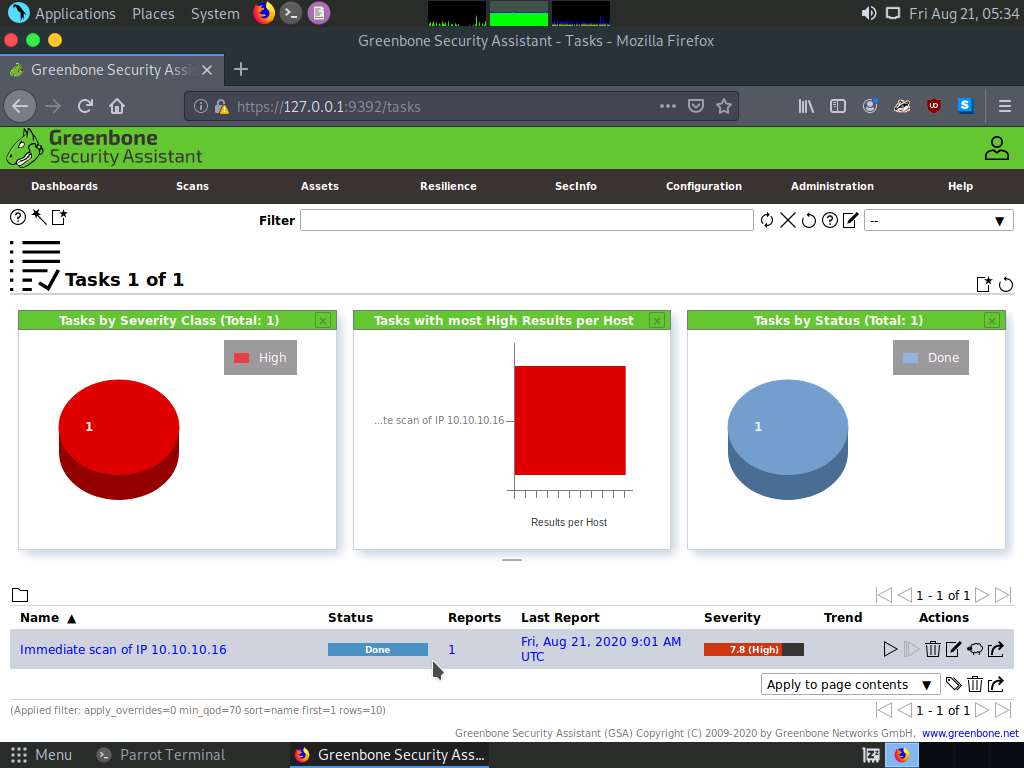
Task: Go to first page below table
Action: [884, 710]
